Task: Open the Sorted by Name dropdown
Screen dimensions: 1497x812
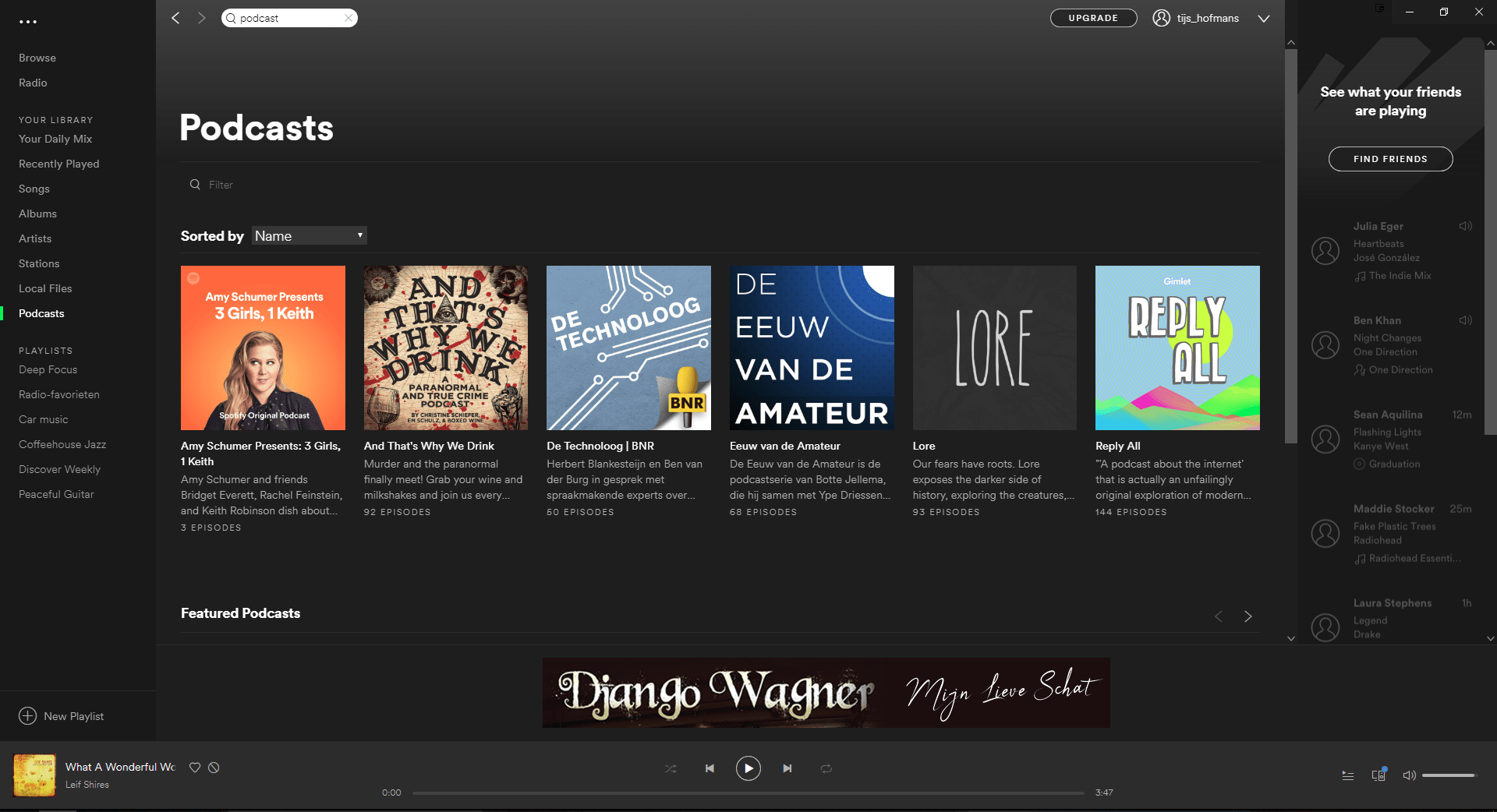Action: (310, 235)
